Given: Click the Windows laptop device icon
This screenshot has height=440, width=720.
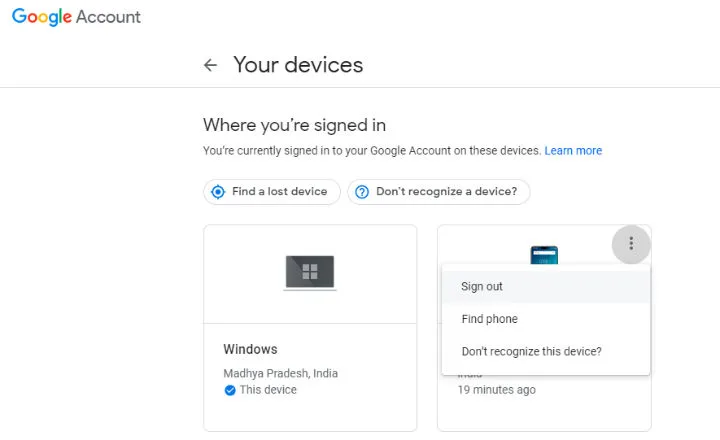Looking at the screenshot, I should click(x=310, y=273).
